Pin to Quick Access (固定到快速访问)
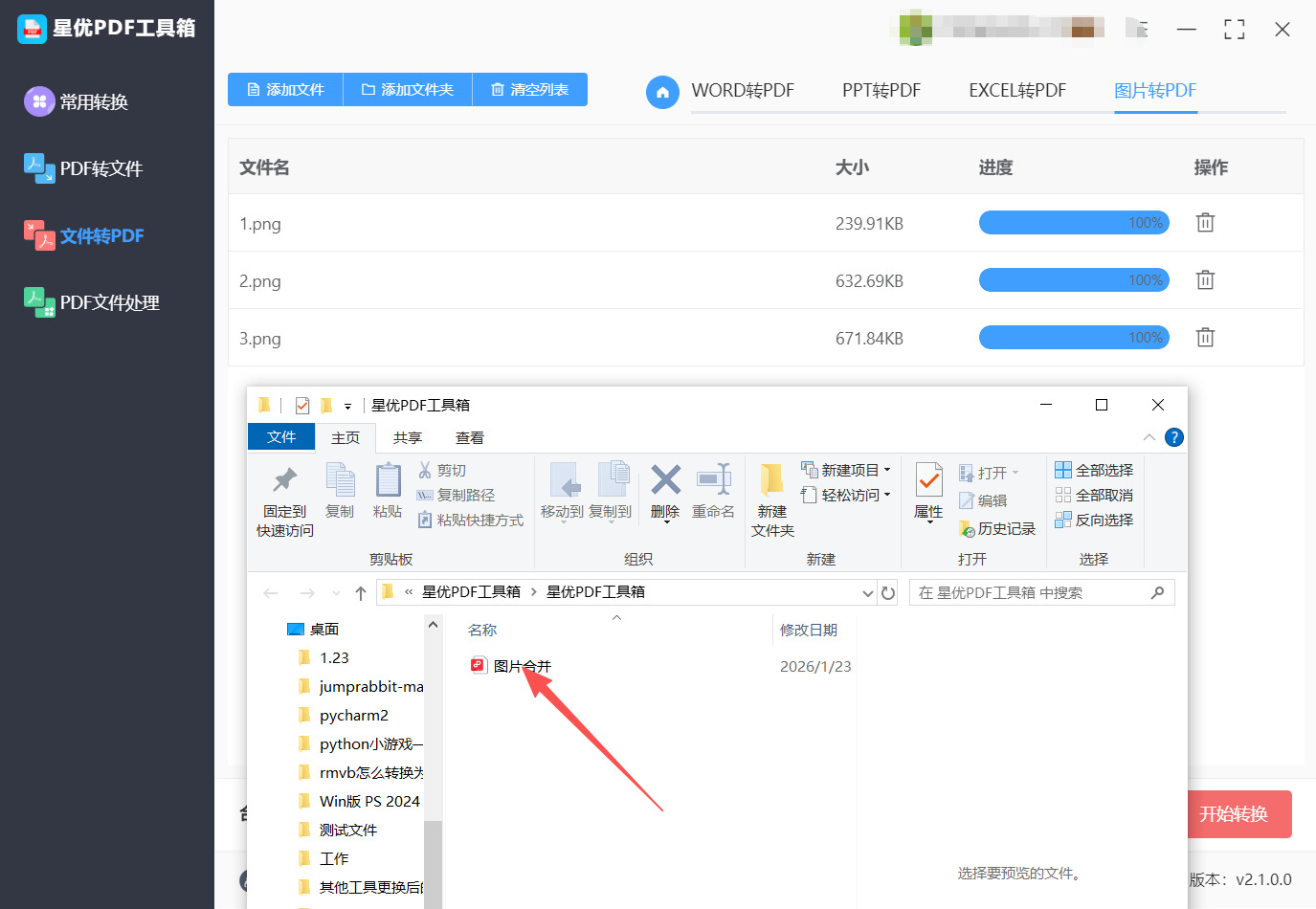1316x909 pixels. point(285,500)
